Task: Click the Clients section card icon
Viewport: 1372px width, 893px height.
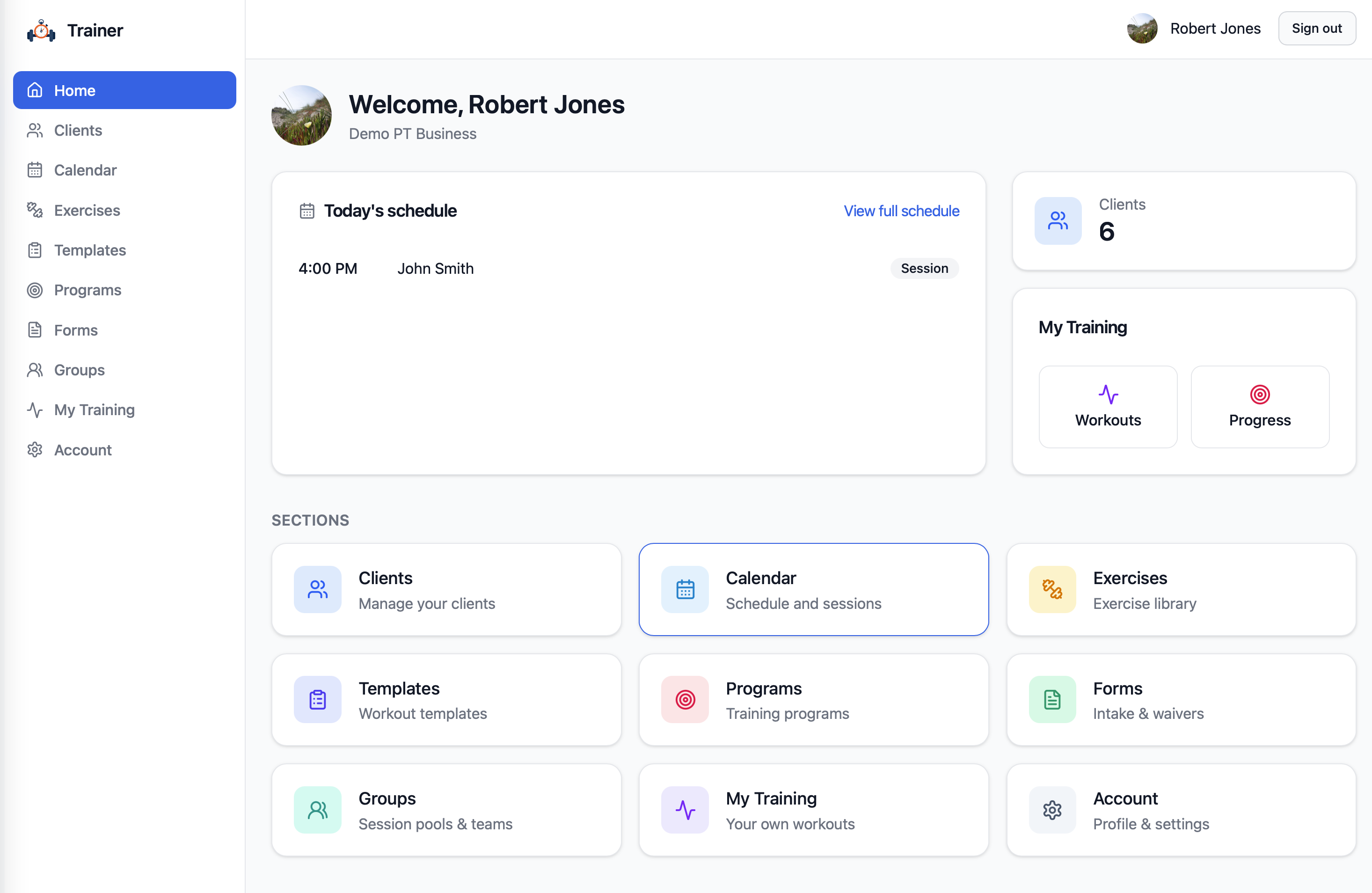Action: [318, 589]
